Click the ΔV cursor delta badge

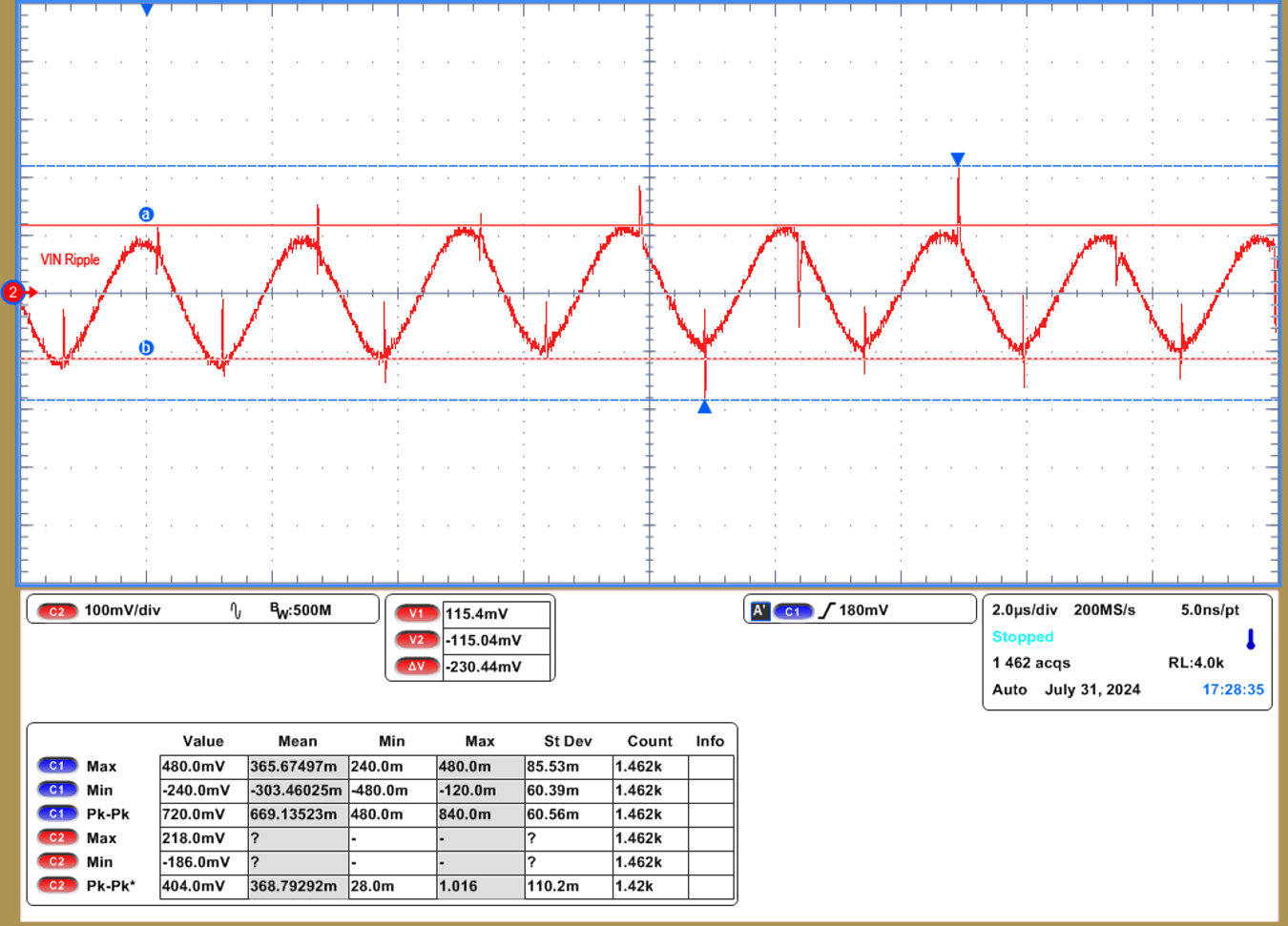(x=417, y=667)
